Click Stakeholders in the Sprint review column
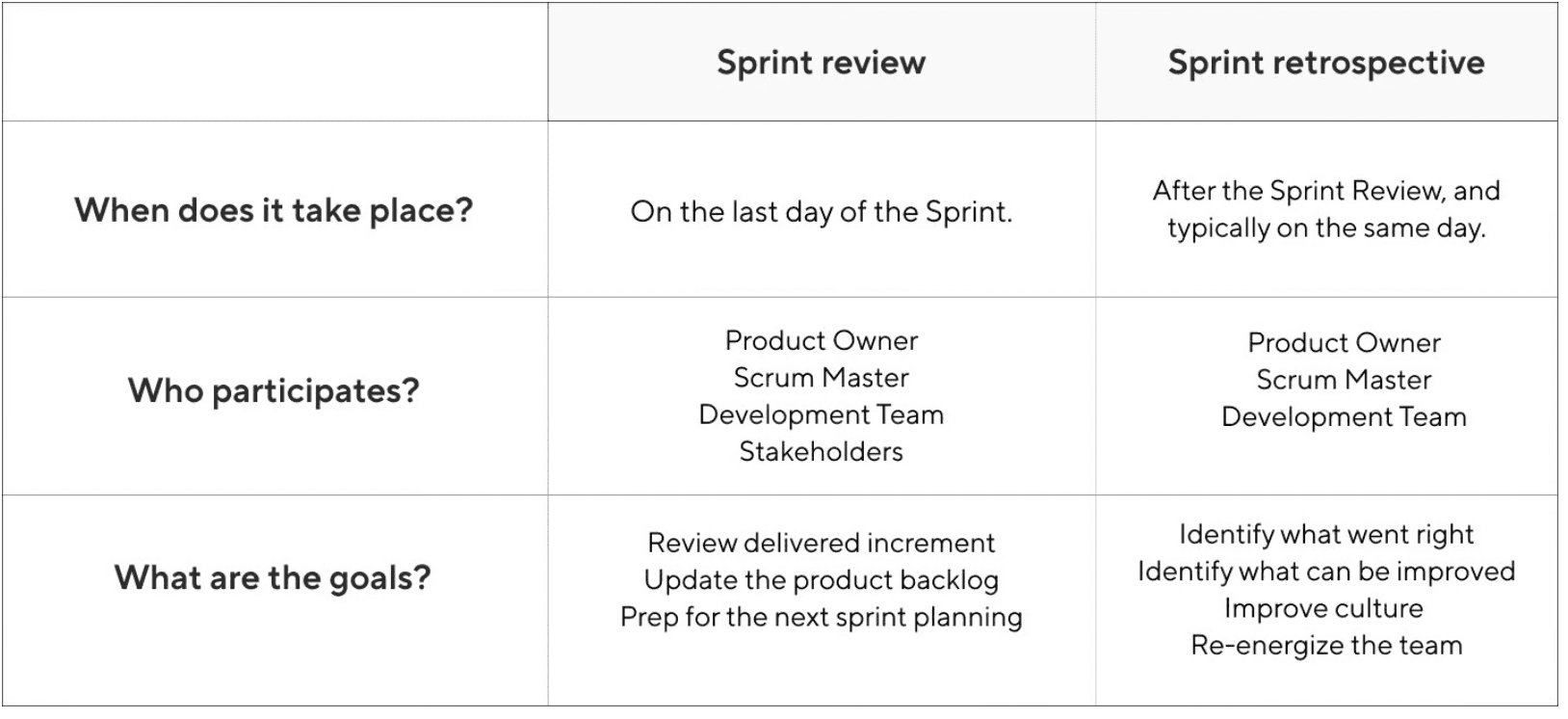The width and height of the screenshot is (1568, 719). [x=822, y=451]
